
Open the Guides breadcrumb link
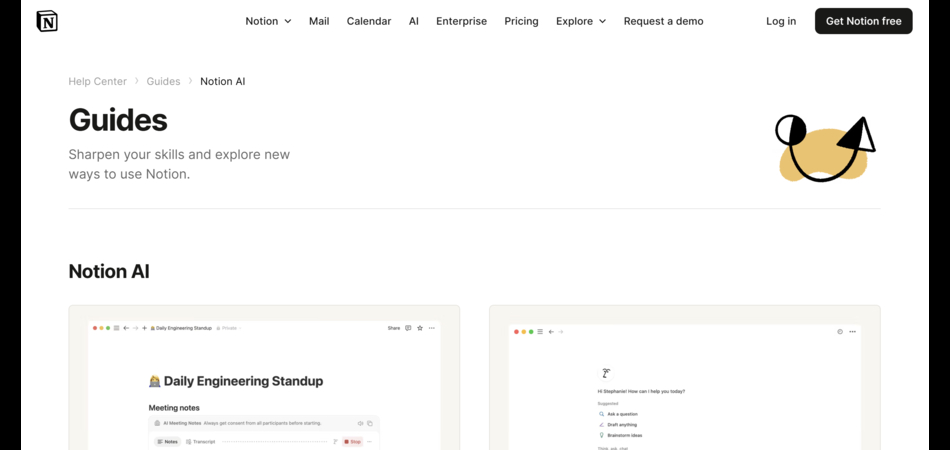[163, 81]
